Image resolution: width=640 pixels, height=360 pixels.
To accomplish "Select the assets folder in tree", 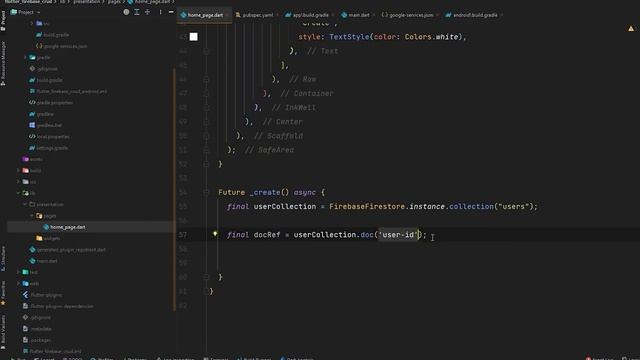I will point(32,159).
